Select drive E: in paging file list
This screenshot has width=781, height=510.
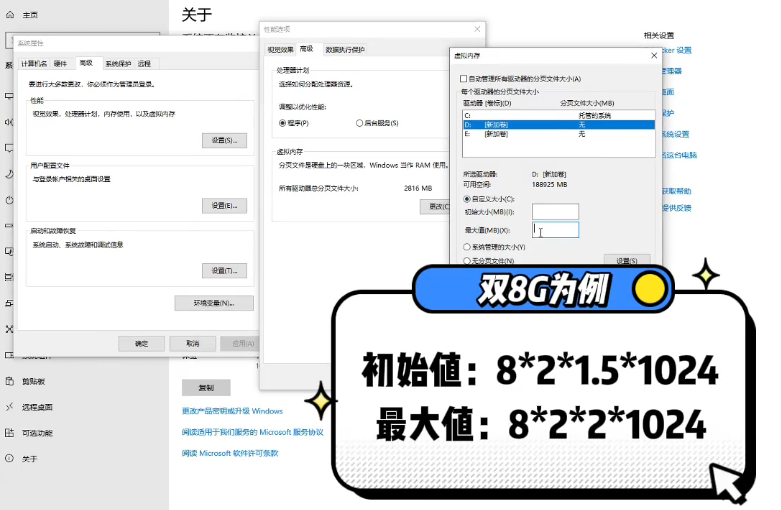[467, 133]
